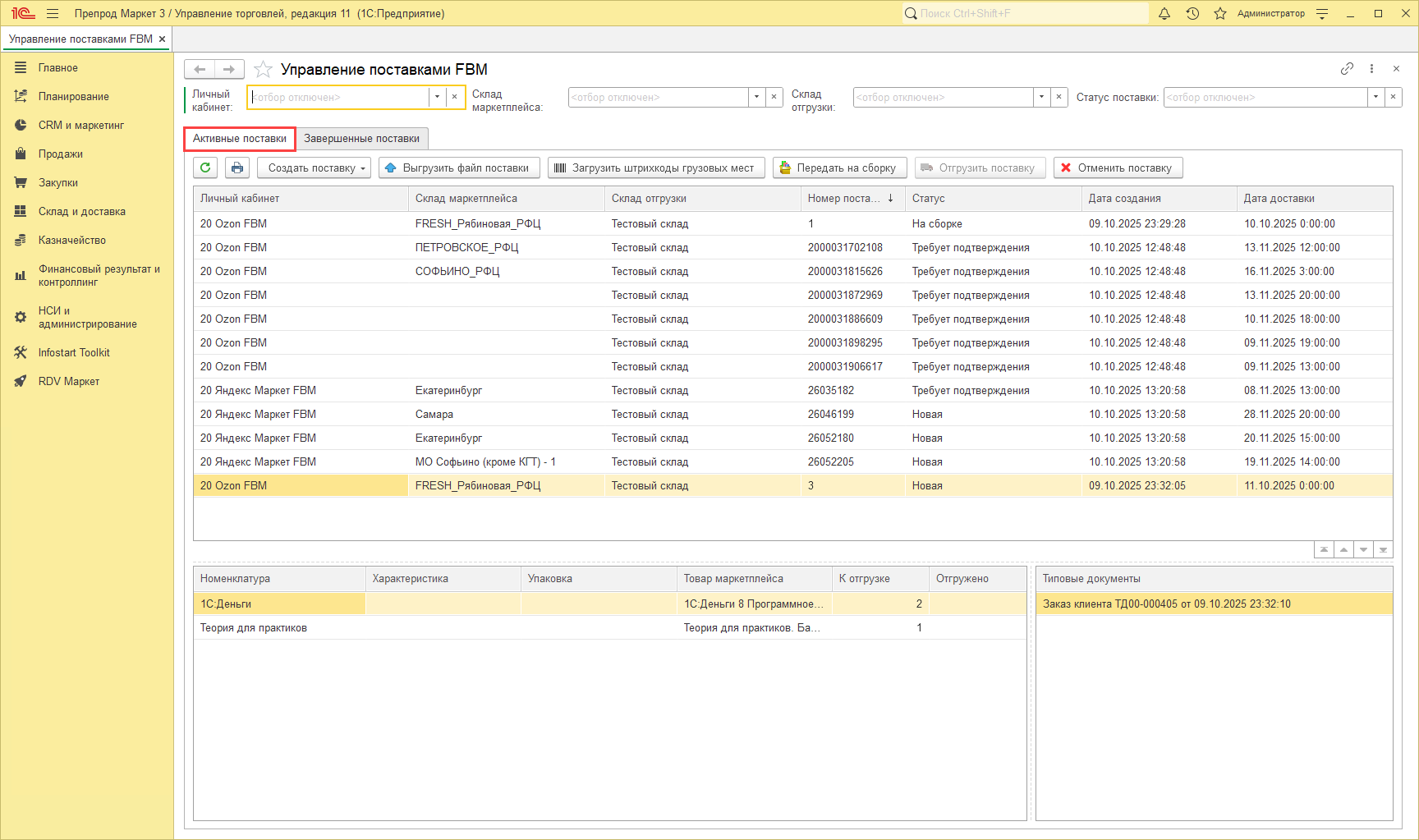Screen dimensions: 1419x840
Task: Open notifications bell icon
Action: tap(1164, 13)
